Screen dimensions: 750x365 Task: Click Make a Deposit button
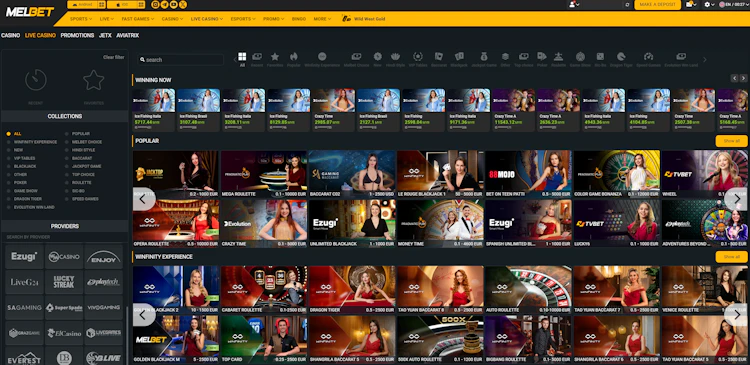click(658, 5)
